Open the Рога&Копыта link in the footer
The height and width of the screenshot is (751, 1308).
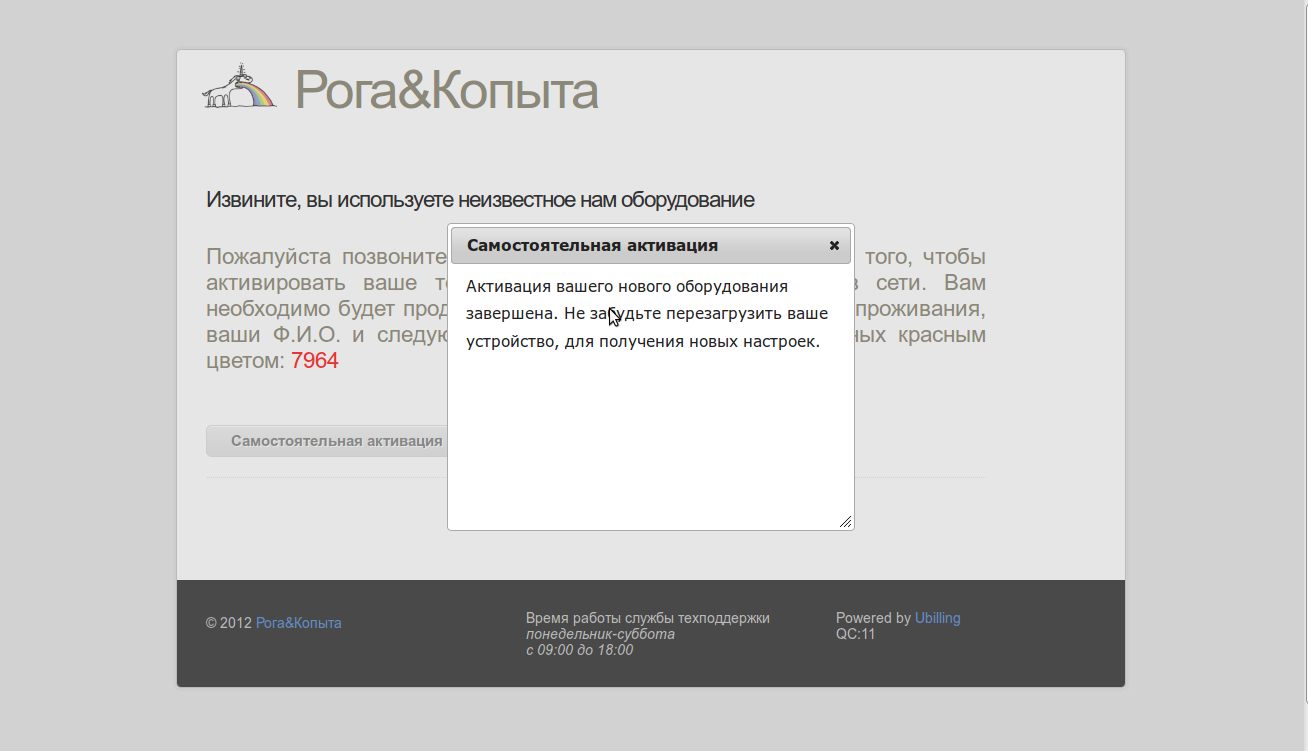(298, 623)
